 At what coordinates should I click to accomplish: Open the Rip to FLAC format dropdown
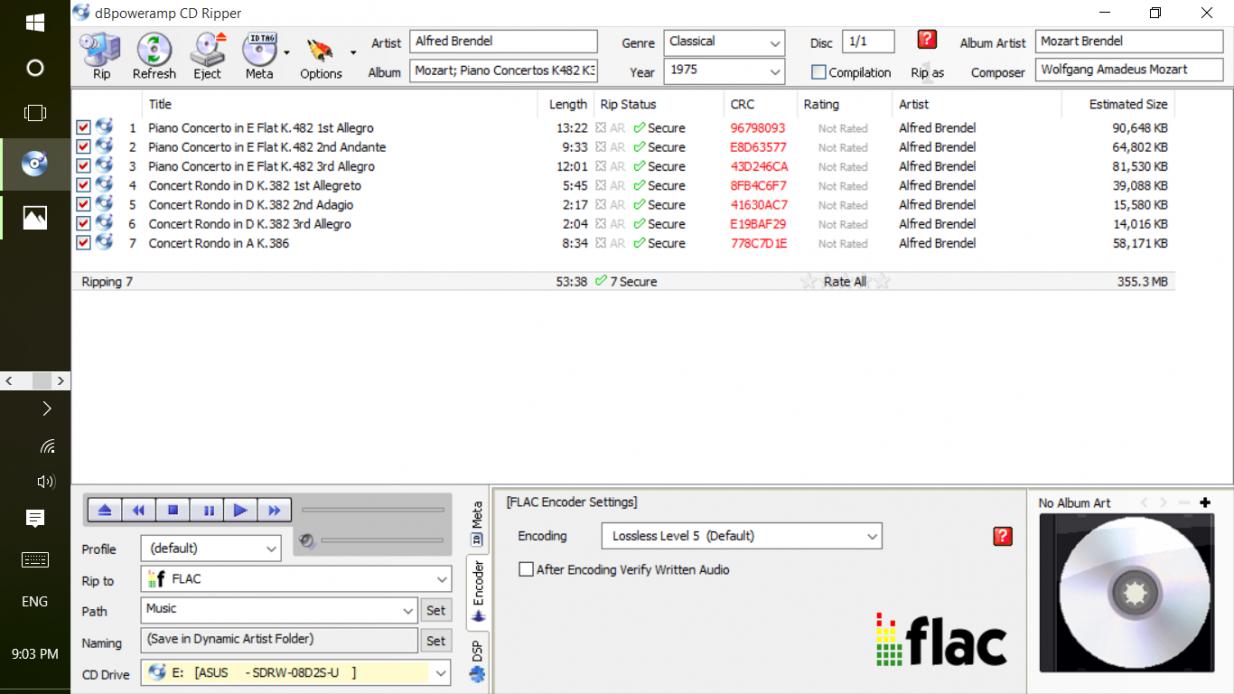442,579
